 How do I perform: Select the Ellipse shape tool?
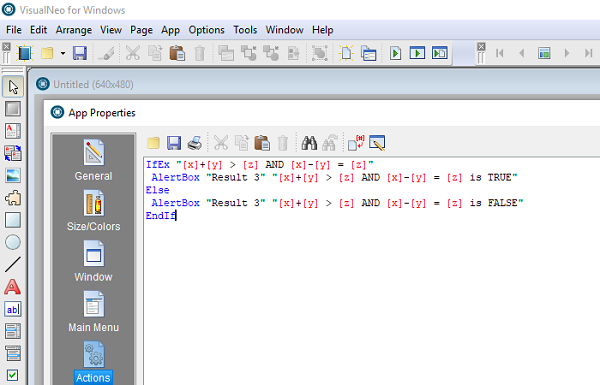(13, 242)
